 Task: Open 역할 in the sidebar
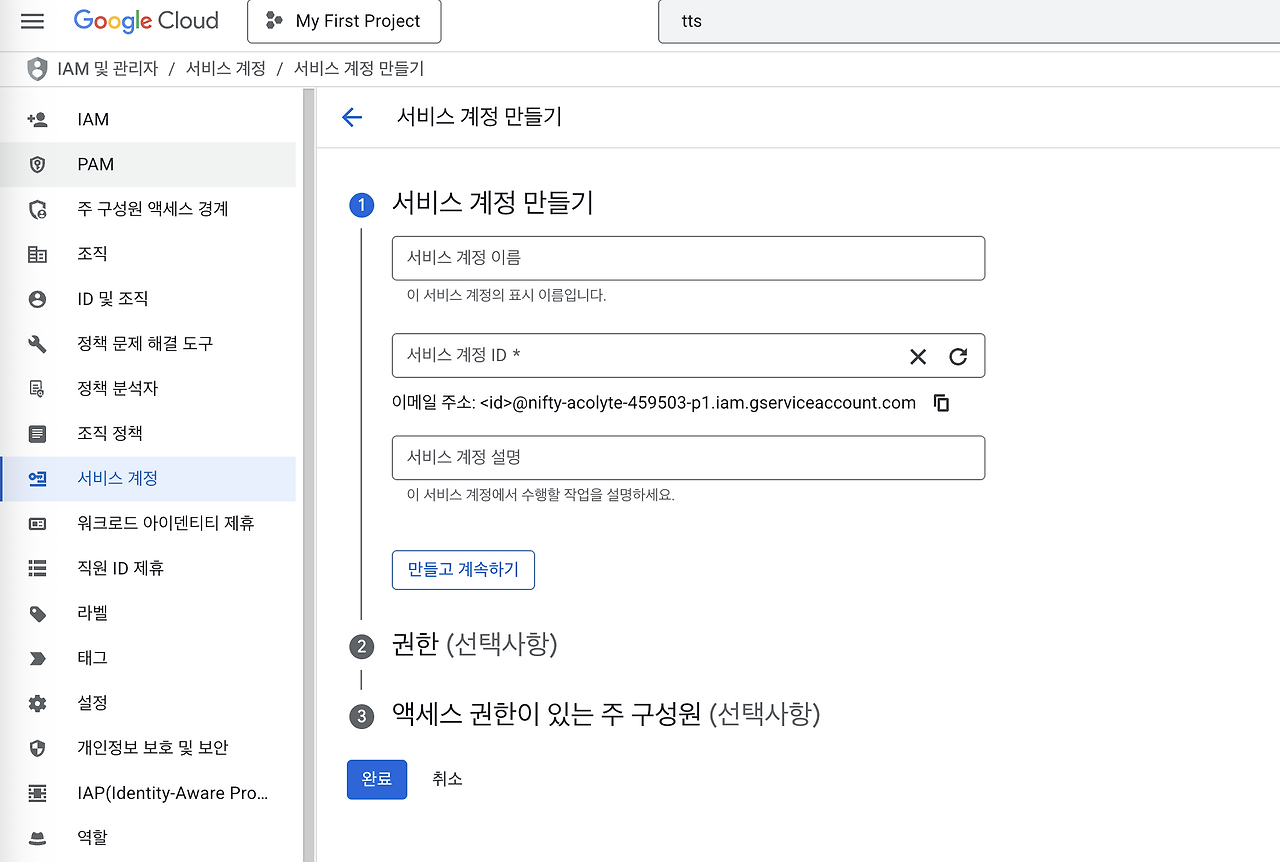point(148,838)
